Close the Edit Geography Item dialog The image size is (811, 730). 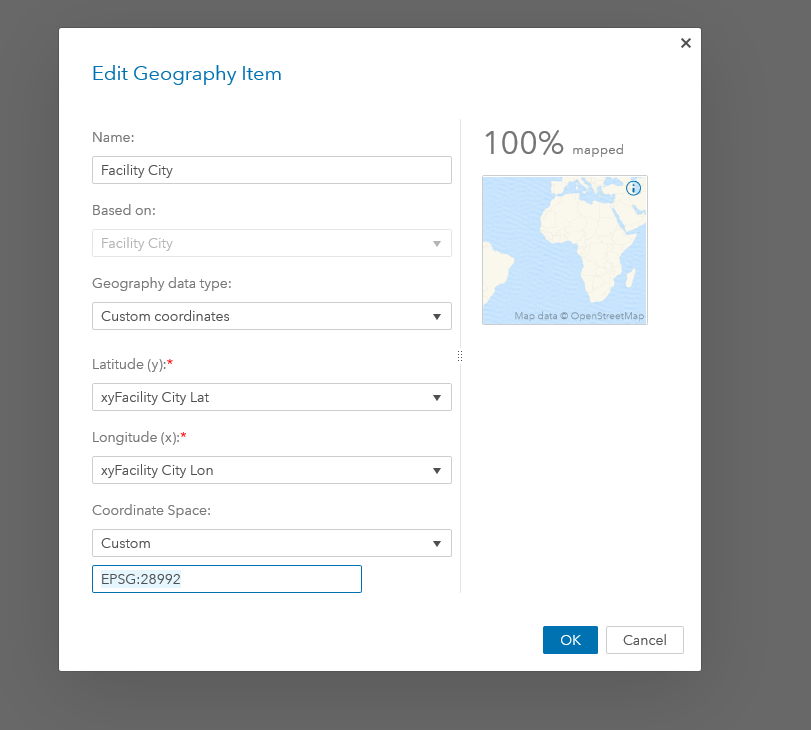[685, 43]
